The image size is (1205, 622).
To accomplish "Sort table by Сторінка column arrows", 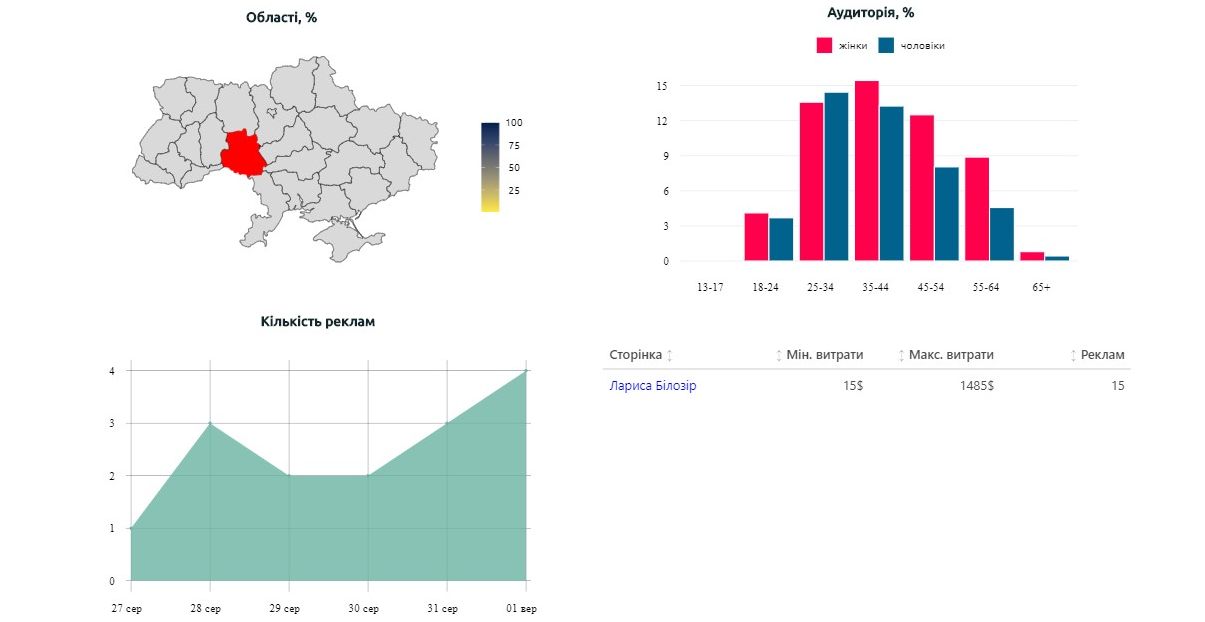I will [x=670, y=356].
